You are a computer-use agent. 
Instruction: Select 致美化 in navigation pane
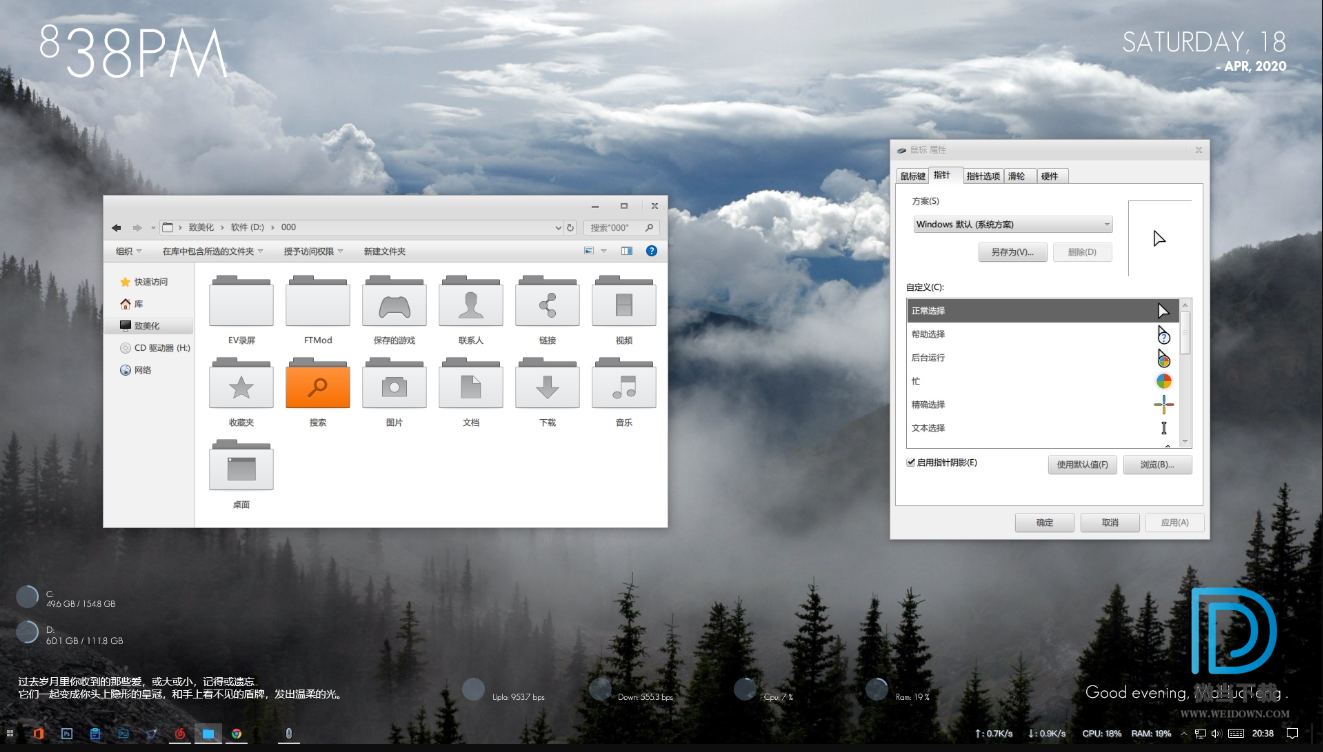point(150,326)
